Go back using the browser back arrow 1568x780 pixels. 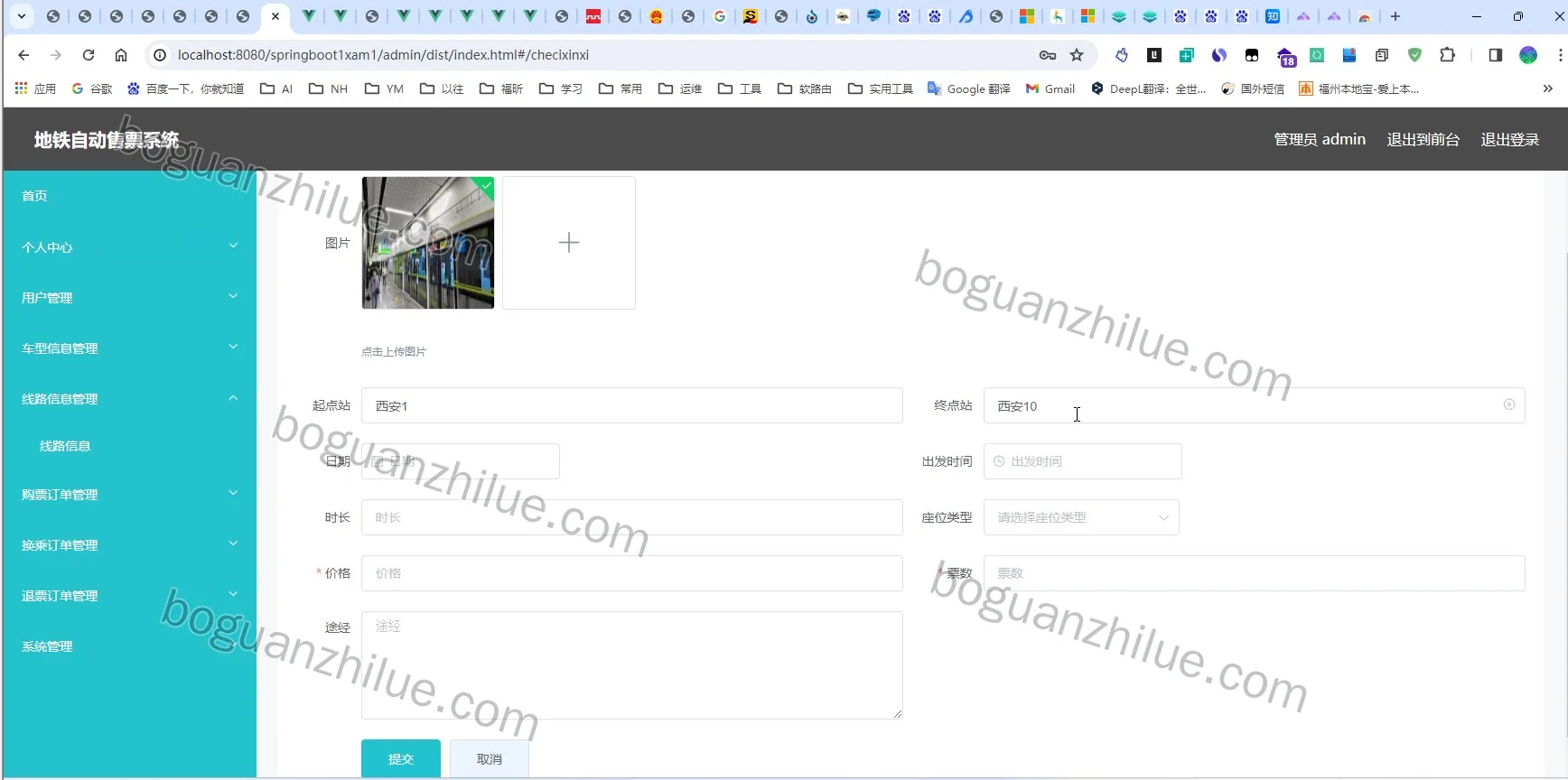pyautogui.click(x=23, y=55)
